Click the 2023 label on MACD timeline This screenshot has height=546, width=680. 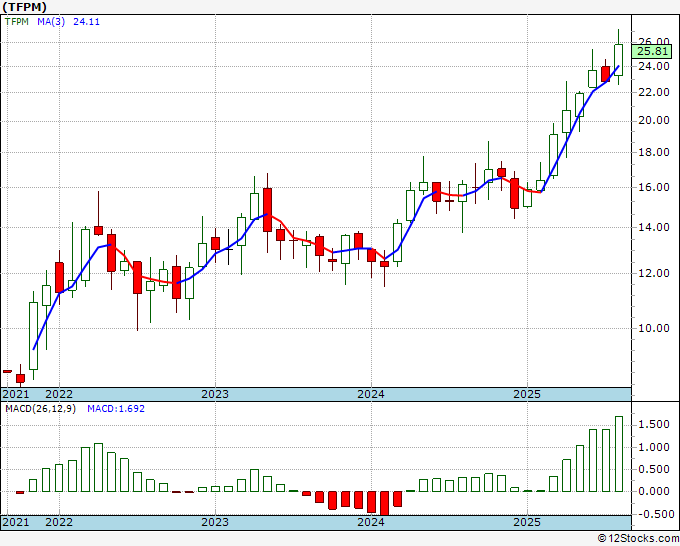tap(215, 522)
